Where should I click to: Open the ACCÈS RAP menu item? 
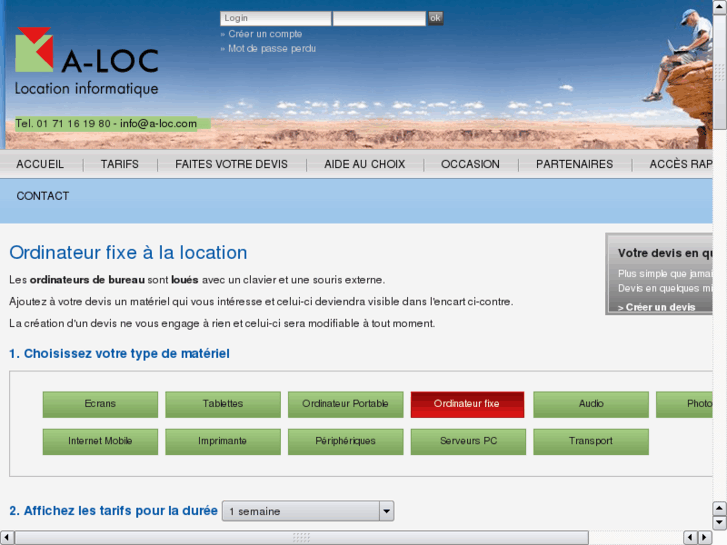point(681,164)
